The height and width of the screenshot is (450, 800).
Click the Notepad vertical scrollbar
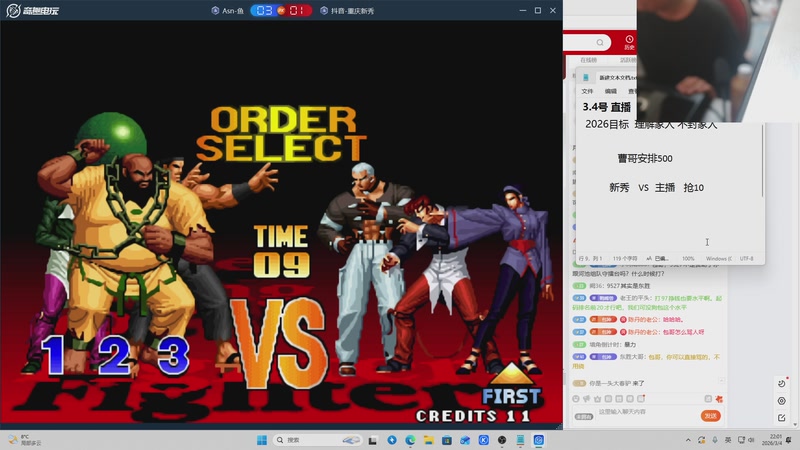pos(763,161)
